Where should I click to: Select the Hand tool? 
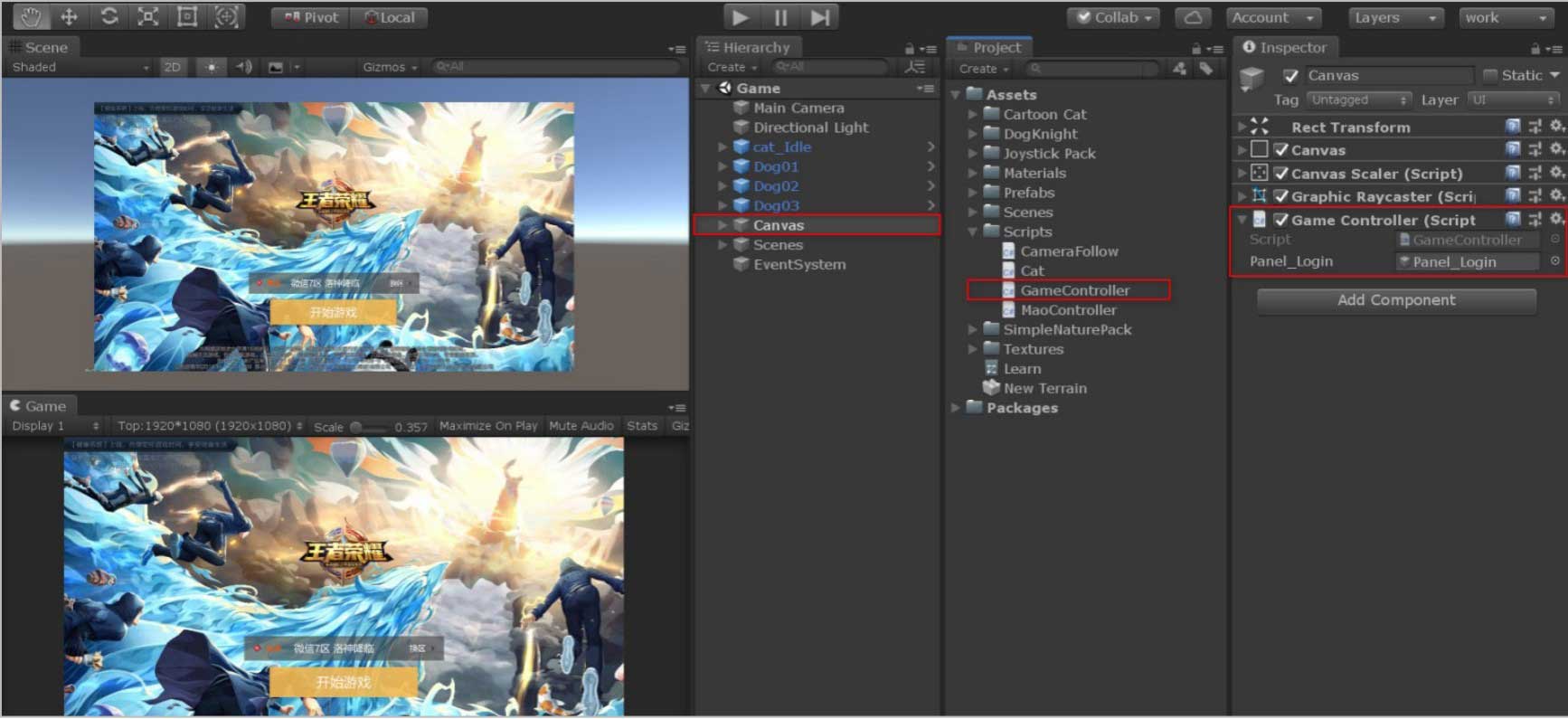pyautogui.click(x=30, y=16)
